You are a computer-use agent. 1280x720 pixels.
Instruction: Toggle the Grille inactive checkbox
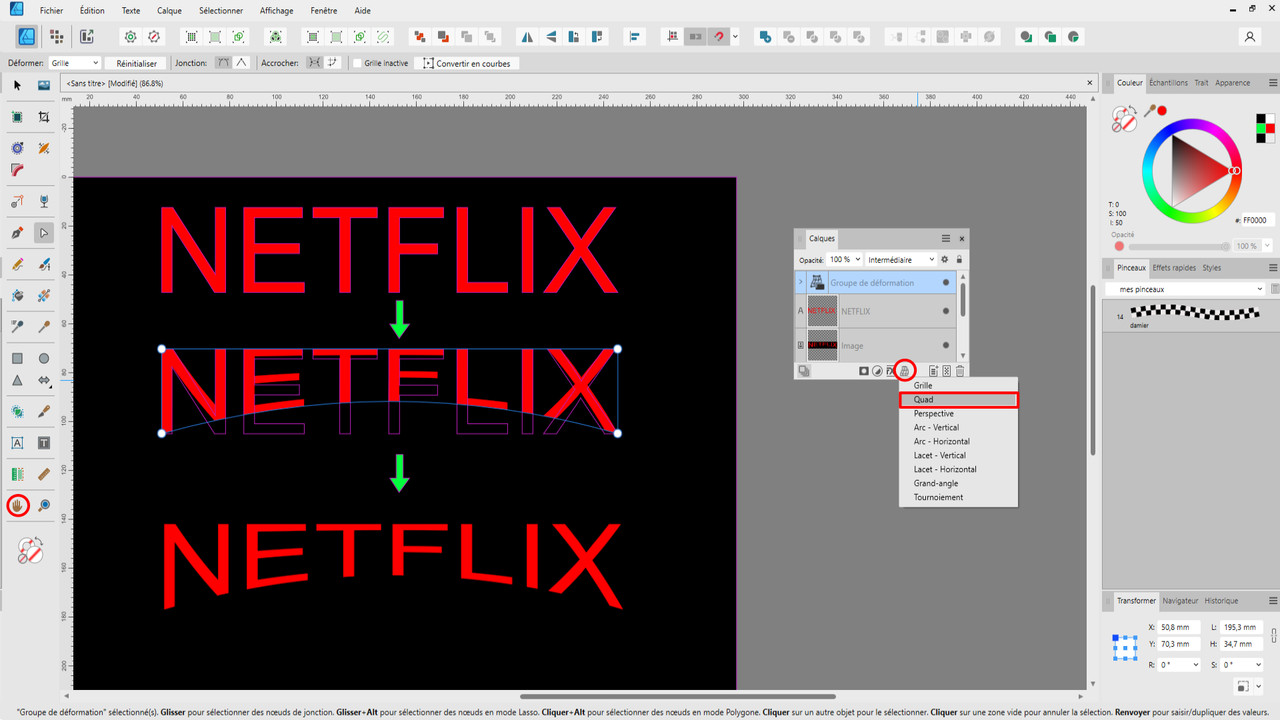tap(357, 63)
